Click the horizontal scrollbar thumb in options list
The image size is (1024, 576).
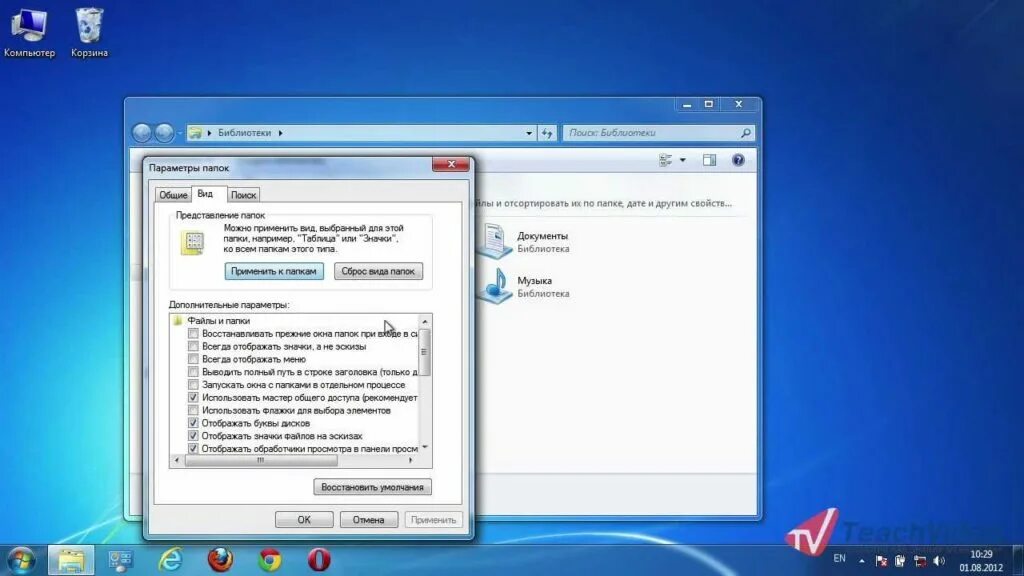click(x=261, y=460)
